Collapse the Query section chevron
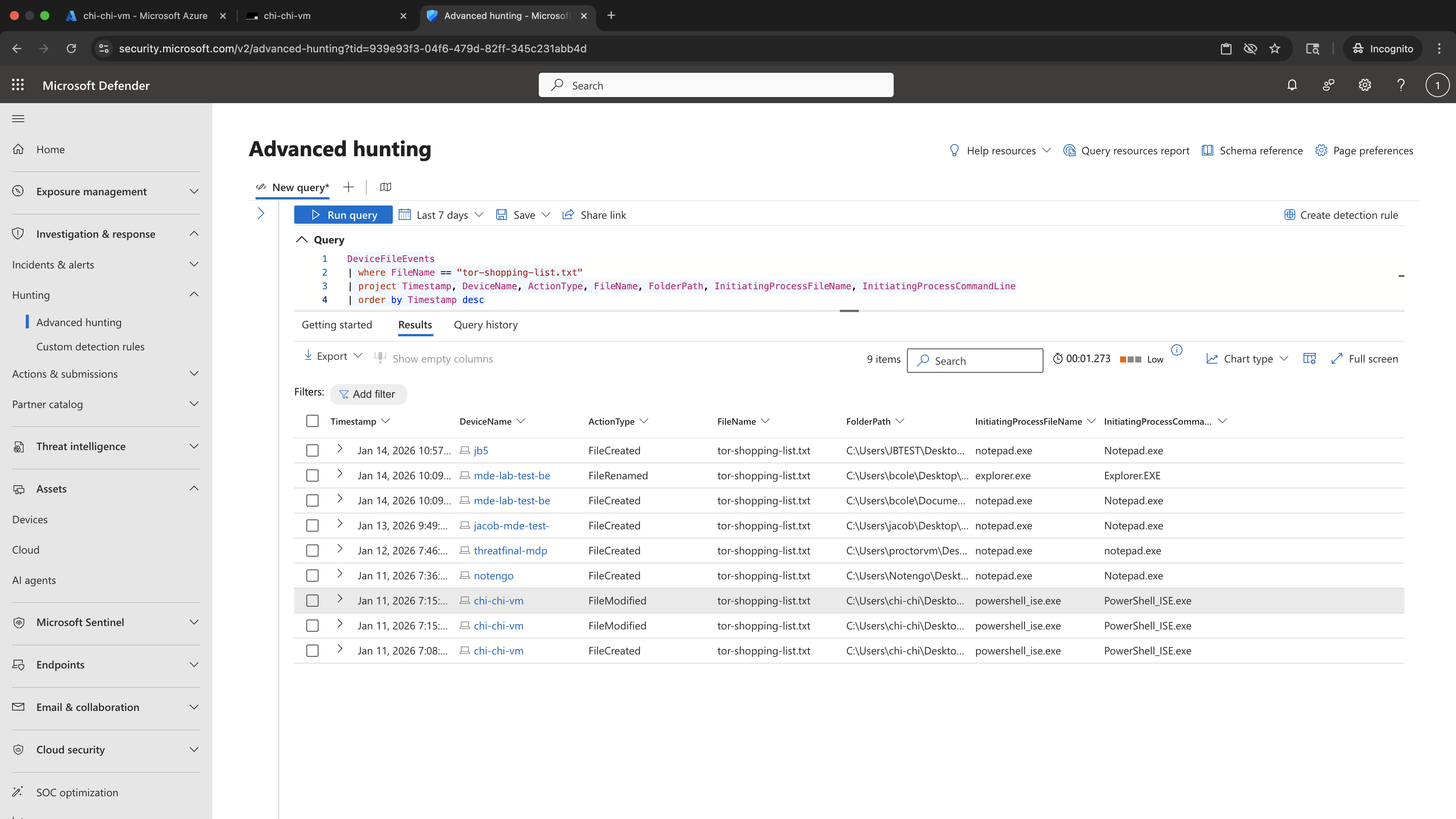 pyautogui.click(x=302, y=240)
